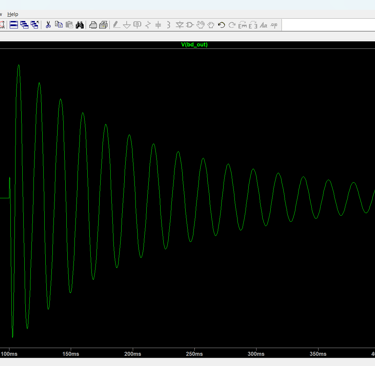This screenshot has width=375, height=366.
Task: Click the disabled Move hand tool icon
Action: (200, 25)
